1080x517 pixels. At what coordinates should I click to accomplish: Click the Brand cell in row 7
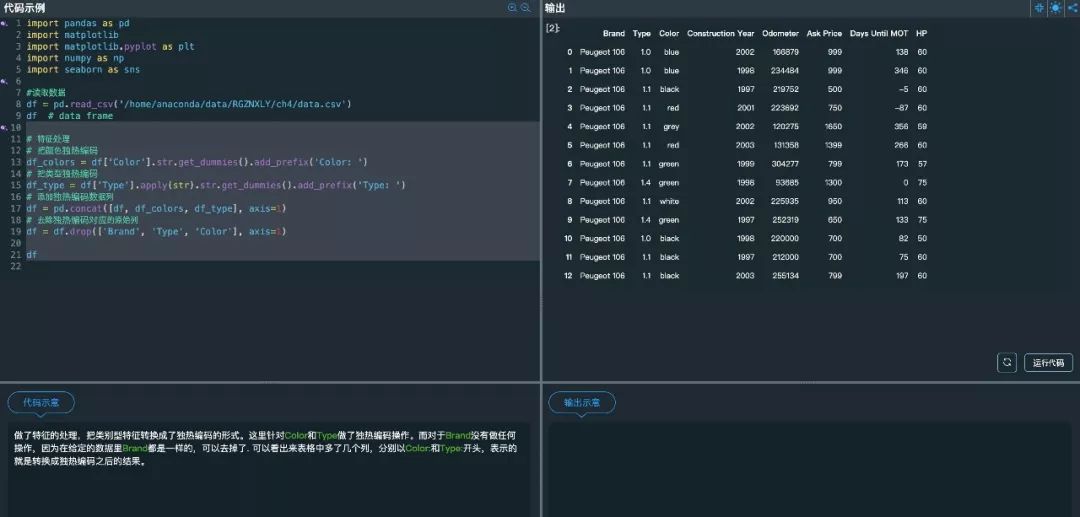point(602,182)
